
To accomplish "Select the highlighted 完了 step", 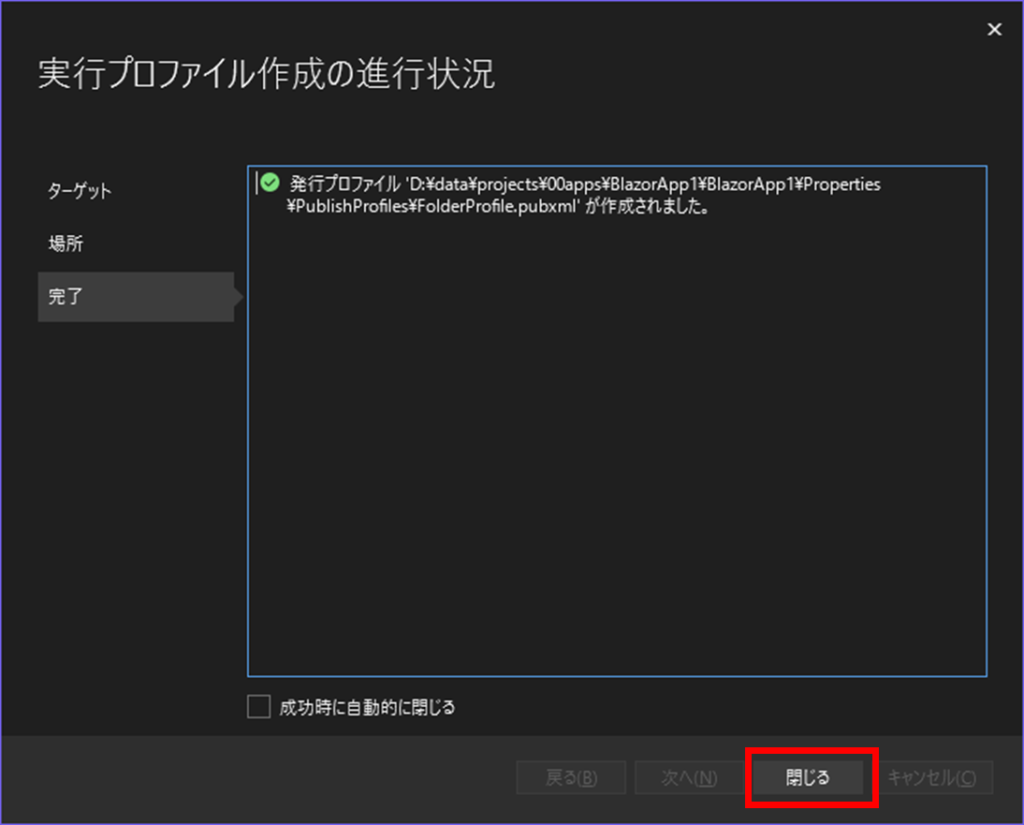I will 65,297.
